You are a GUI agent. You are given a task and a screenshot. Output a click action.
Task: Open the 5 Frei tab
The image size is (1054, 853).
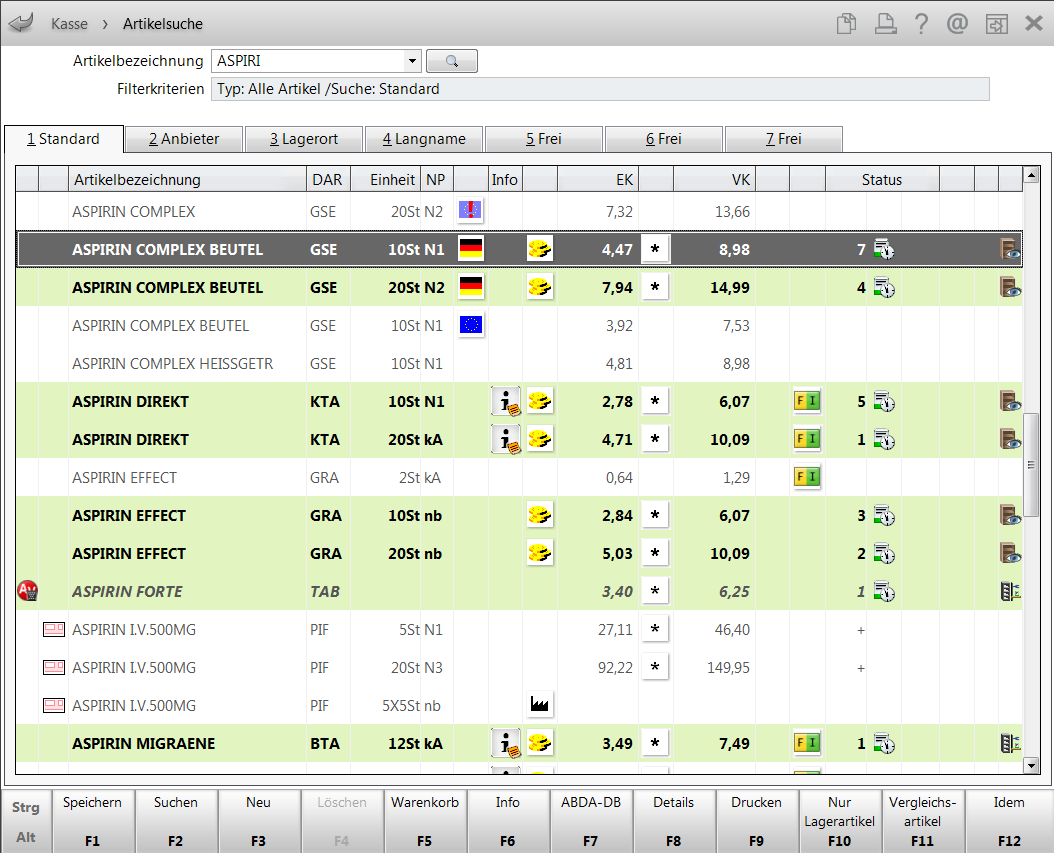pyautogui.click(x=544, y=139)
